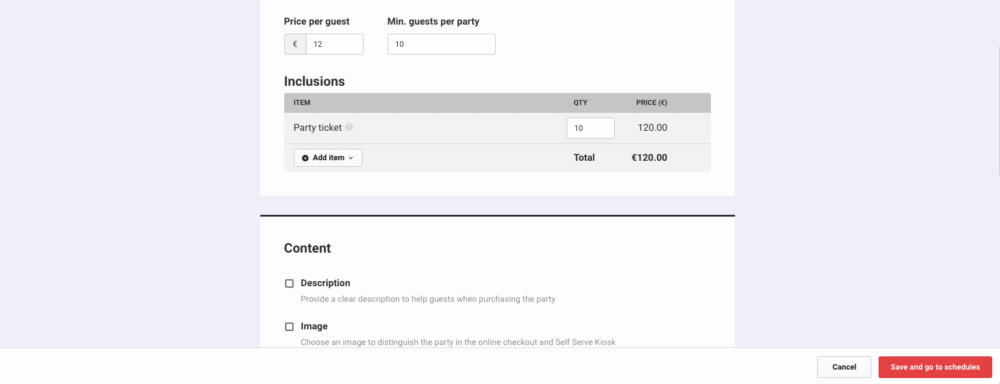Click the ITEM column header

(302, 103)
